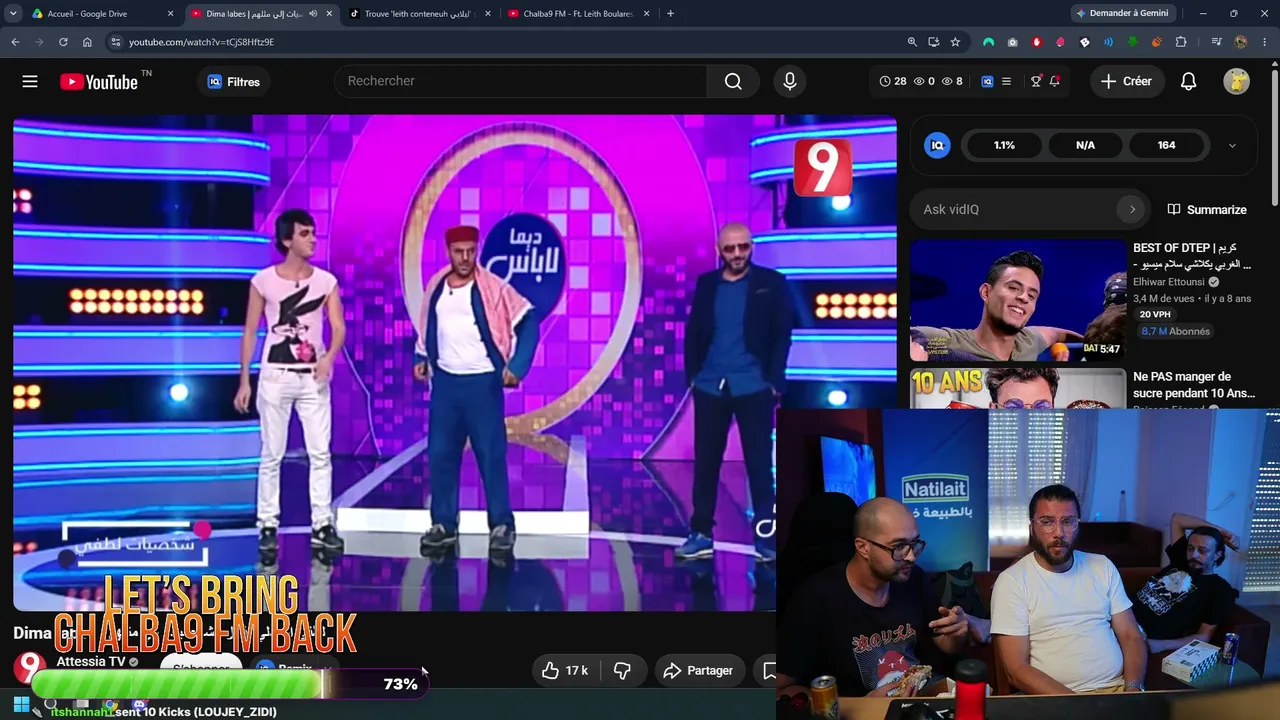This screenshot has width=1280, height=720.
Task: Click the Partager share button
Action: [698, 670]
